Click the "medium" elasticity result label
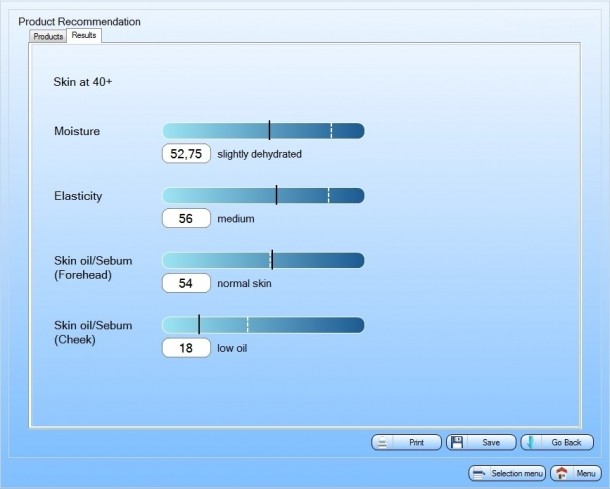 [x=236, y=219]
